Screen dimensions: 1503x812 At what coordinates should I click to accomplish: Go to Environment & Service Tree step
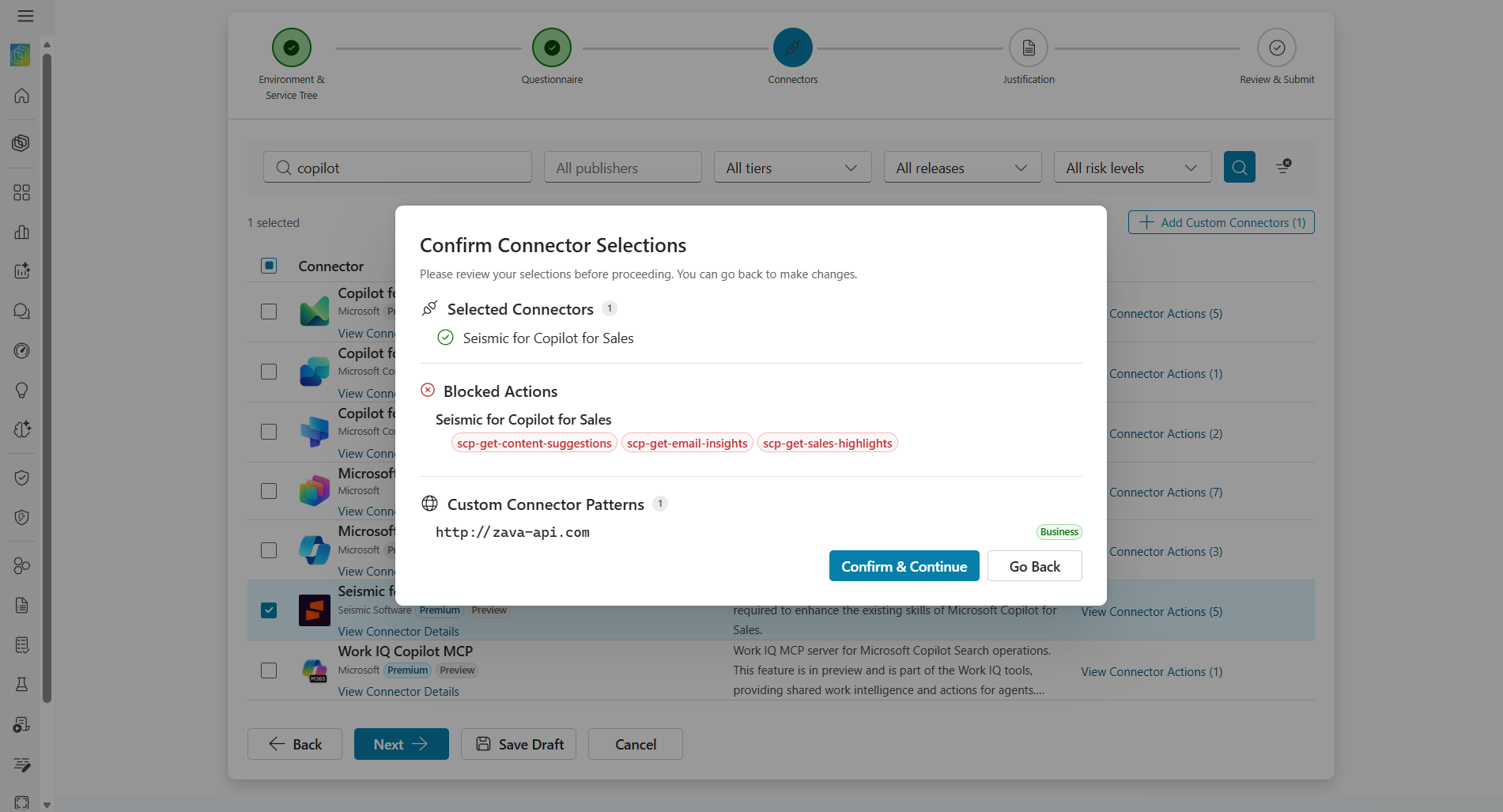point(292,47)
